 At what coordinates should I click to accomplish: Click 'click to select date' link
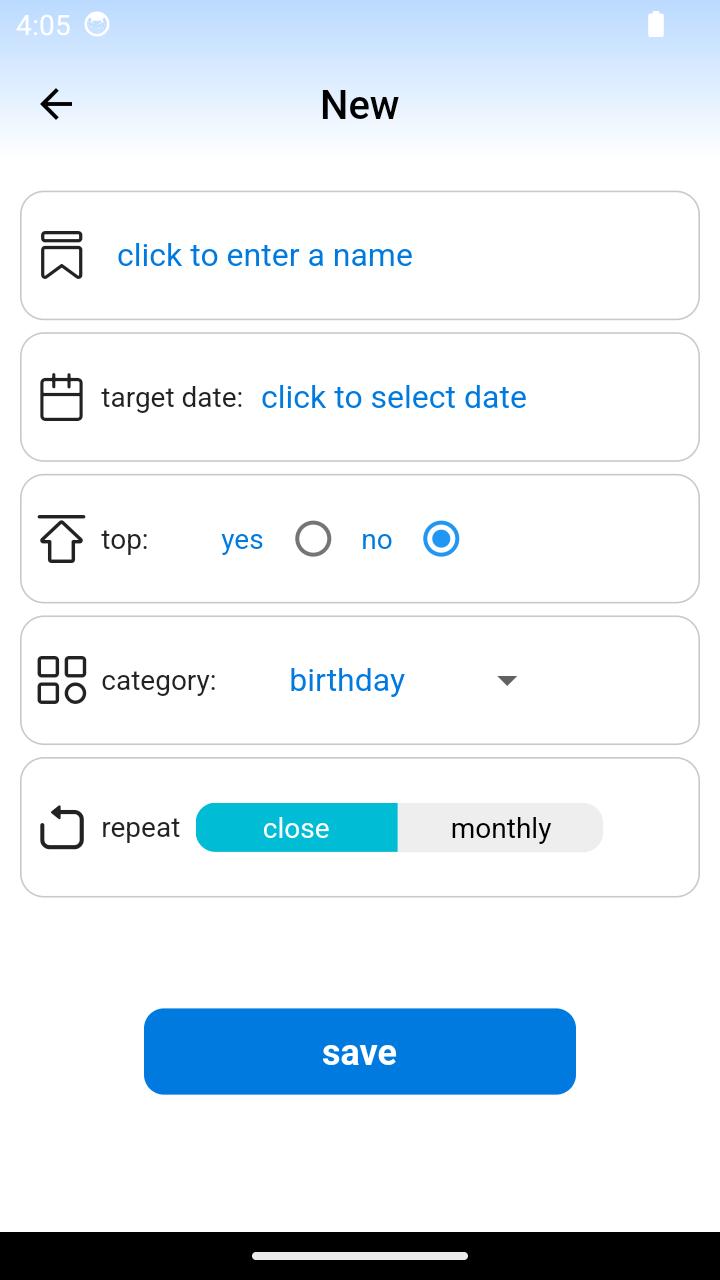(x=394, y=397)
